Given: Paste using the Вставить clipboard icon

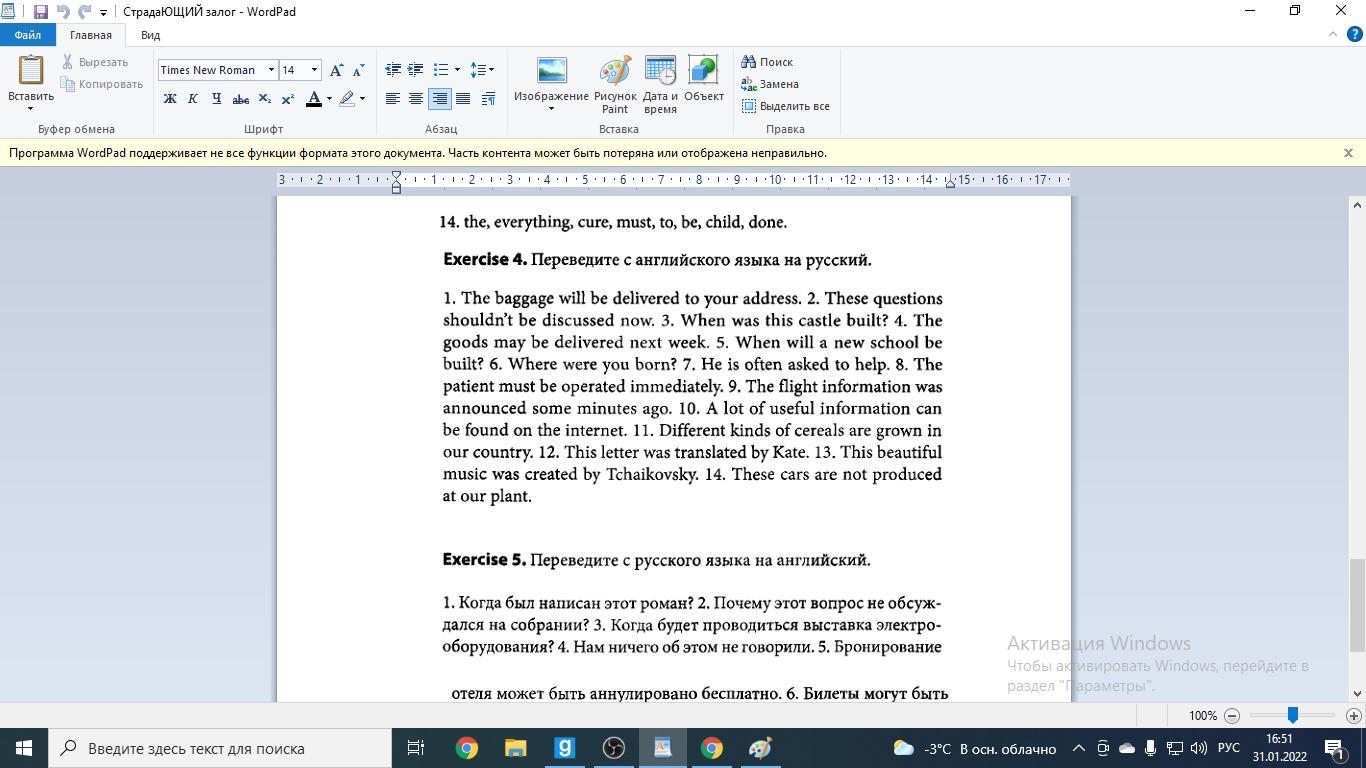Looking at the screenshot, I should coord(31,70).
